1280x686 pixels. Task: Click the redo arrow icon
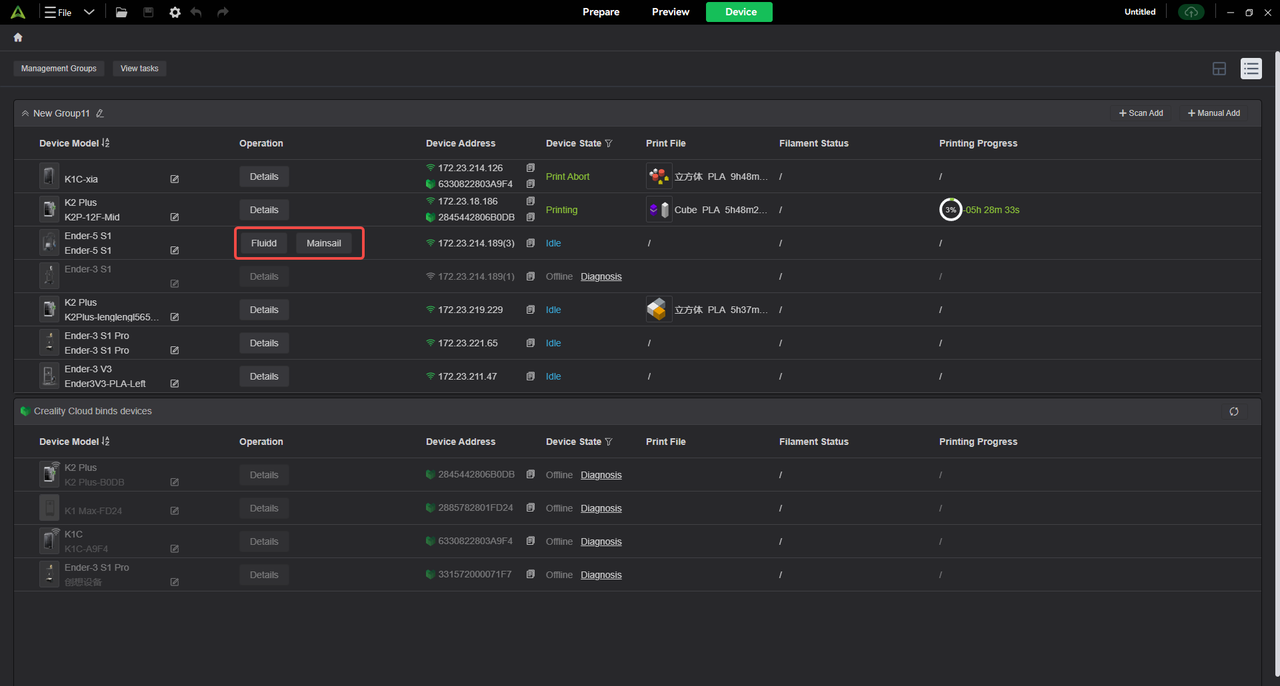coord(222,12)
